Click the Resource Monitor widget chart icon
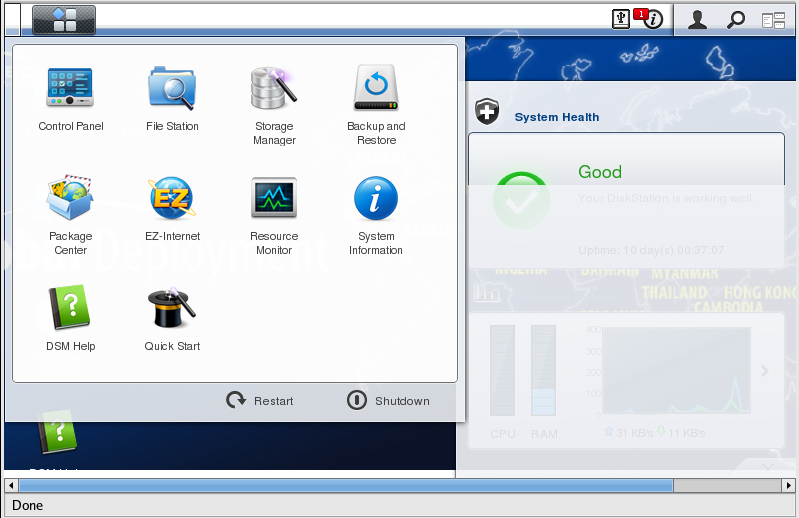Screen dimensions: 799x518 point(487,292)
